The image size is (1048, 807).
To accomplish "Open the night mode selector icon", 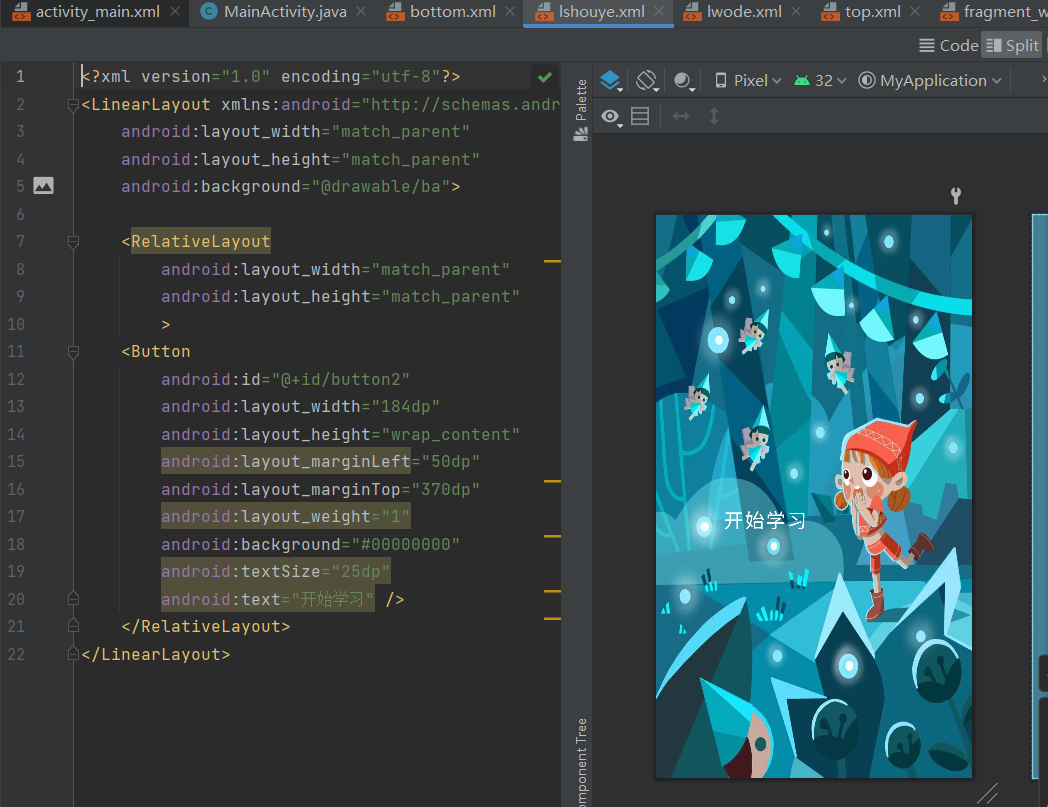I will click(x=684, y=81).
